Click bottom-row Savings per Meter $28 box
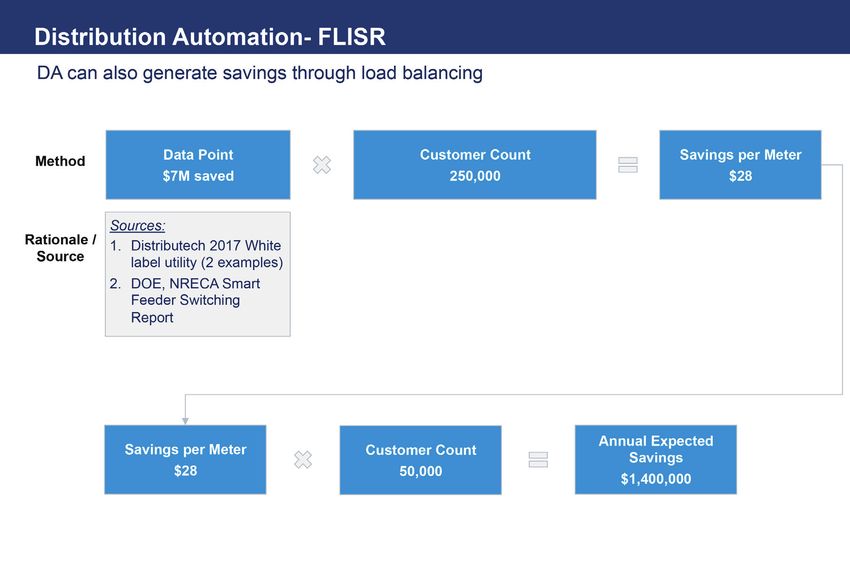This screenshot has height=568, width=850. pos(185,460)
